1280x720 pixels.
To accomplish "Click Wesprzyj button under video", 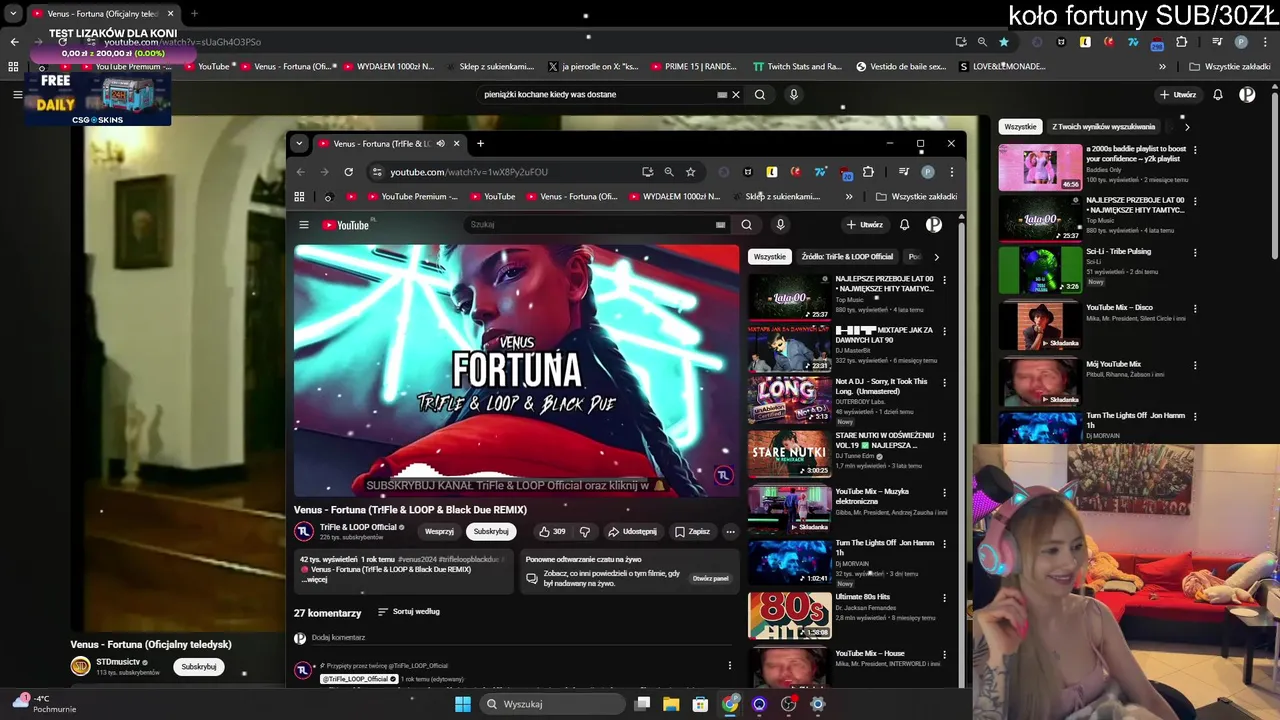I will [x=439, y=532].
